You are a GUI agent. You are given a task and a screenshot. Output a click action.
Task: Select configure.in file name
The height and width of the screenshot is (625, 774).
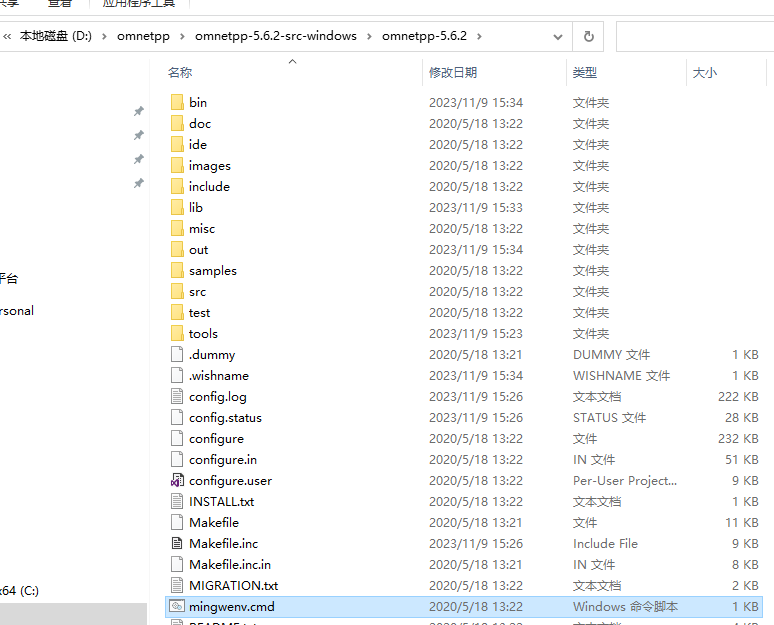[x=223, y=460]
